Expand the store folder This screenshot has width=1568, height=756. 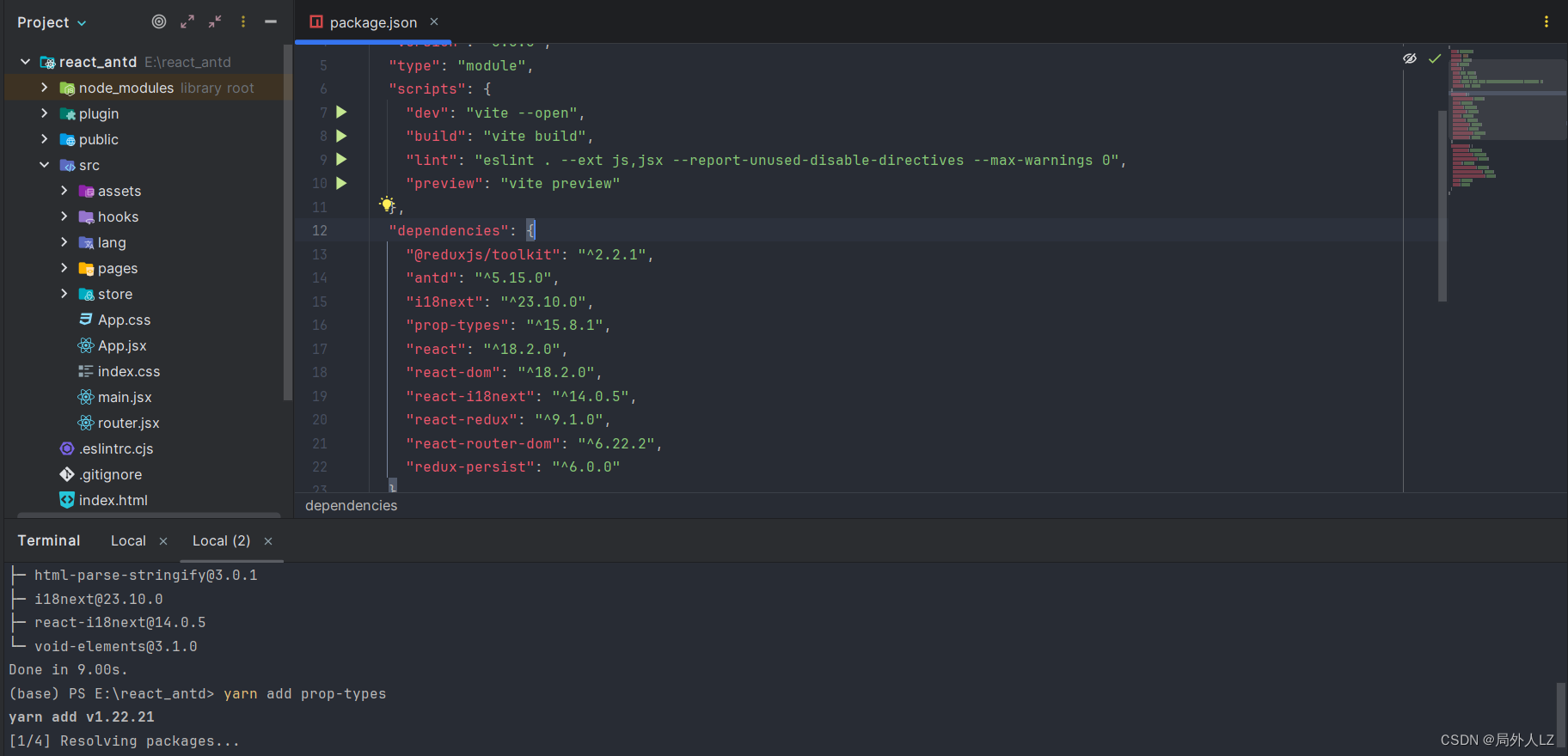click(x=64, y=294)
